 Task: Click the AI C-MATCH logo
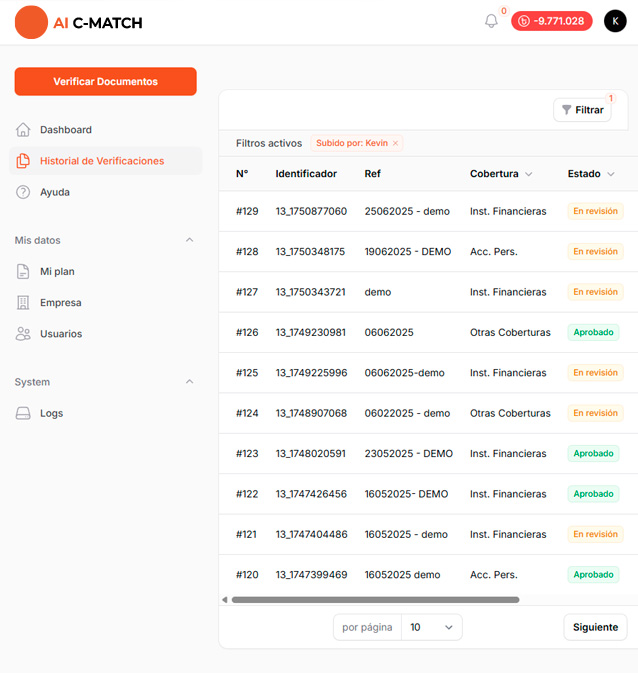pyautogui.click(x=79, y=22)
